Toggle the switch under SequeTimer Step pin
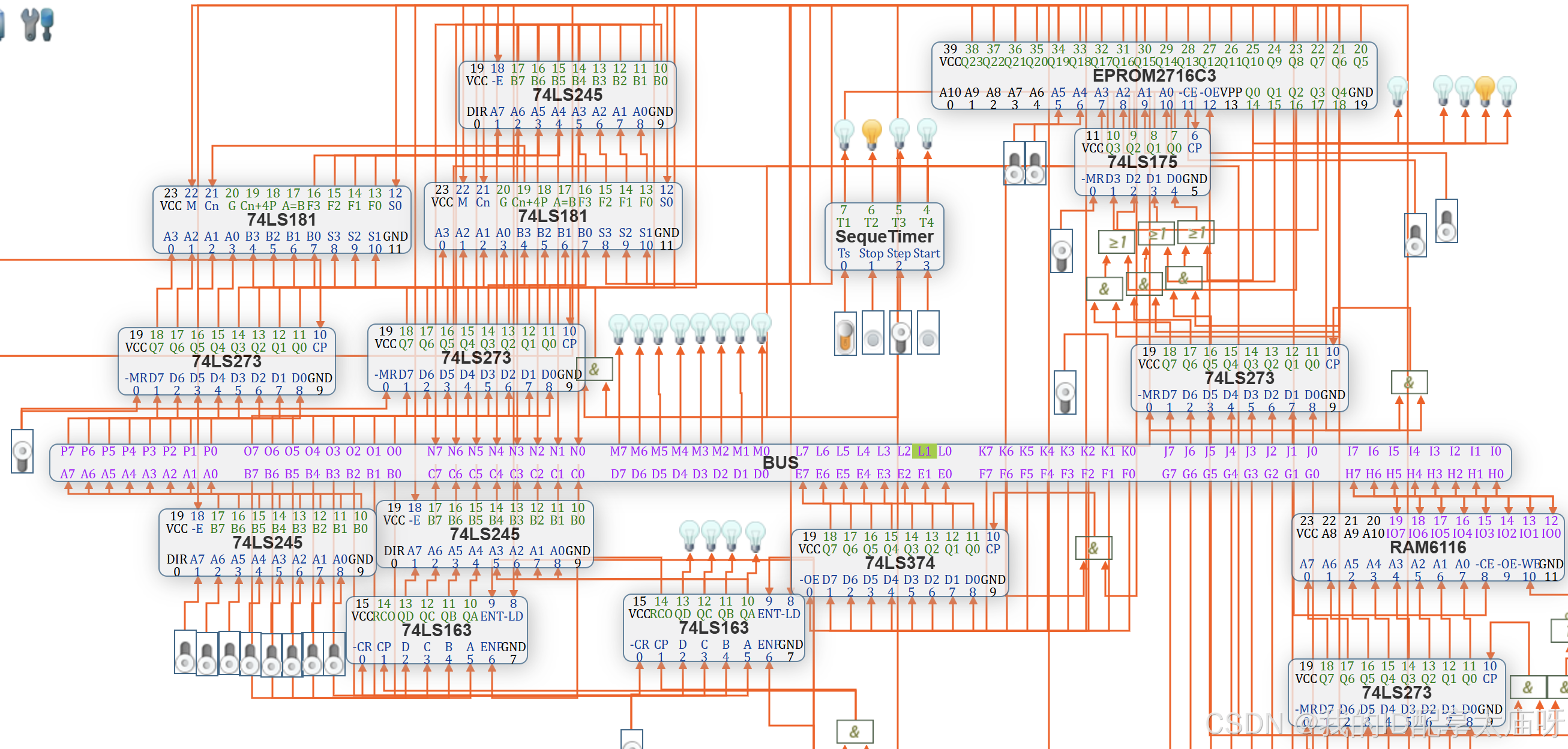 [900, 333]
